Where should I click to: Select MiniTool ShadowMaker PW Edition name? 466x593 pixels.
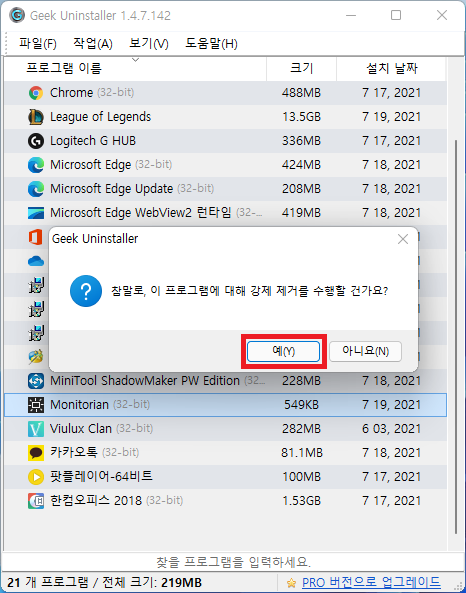(145, 381)
